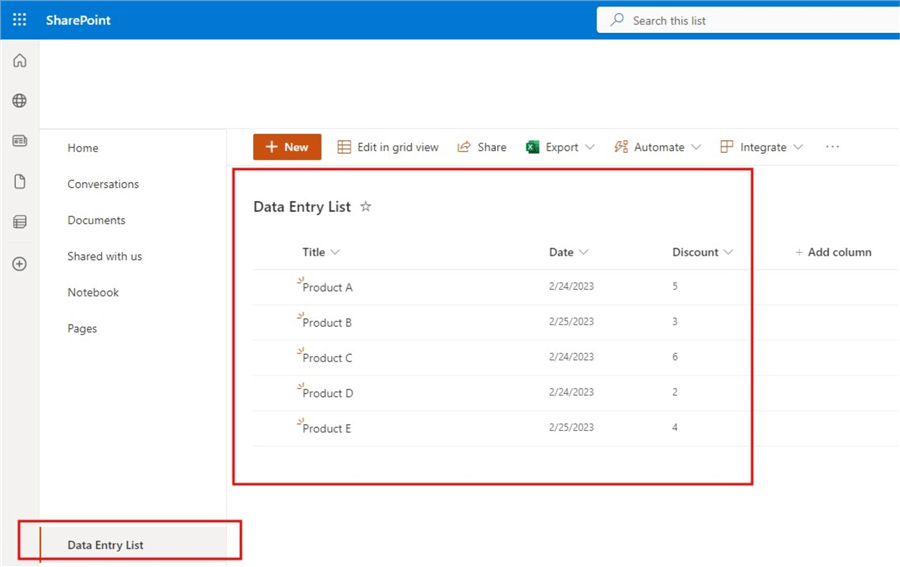Viewport: 900px width, 567px height.
Task: Click the Automate flow icon
Action: pyautogui.click(x=621, y=147)
